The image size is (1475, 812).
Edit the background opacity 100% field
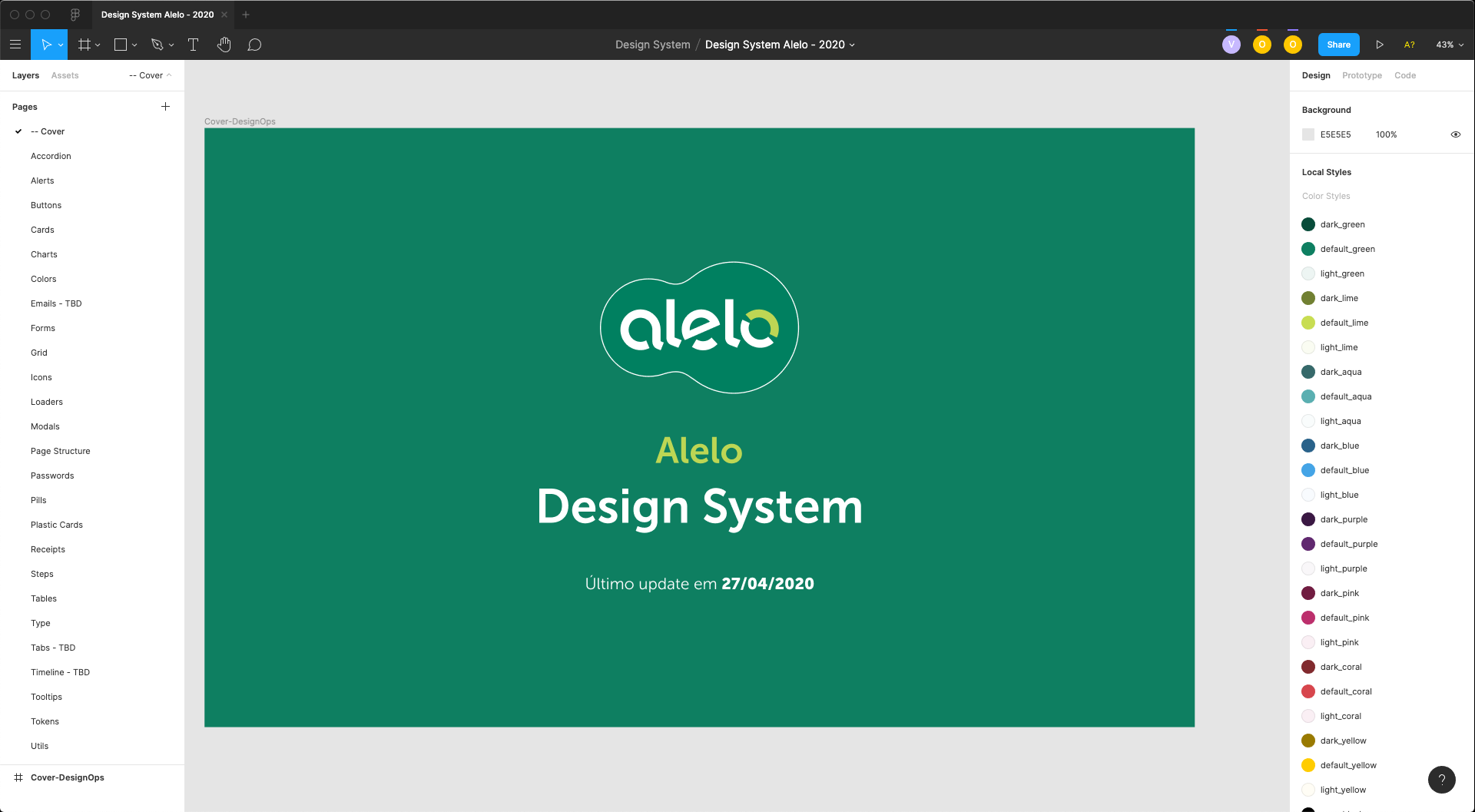point(1386,134)
